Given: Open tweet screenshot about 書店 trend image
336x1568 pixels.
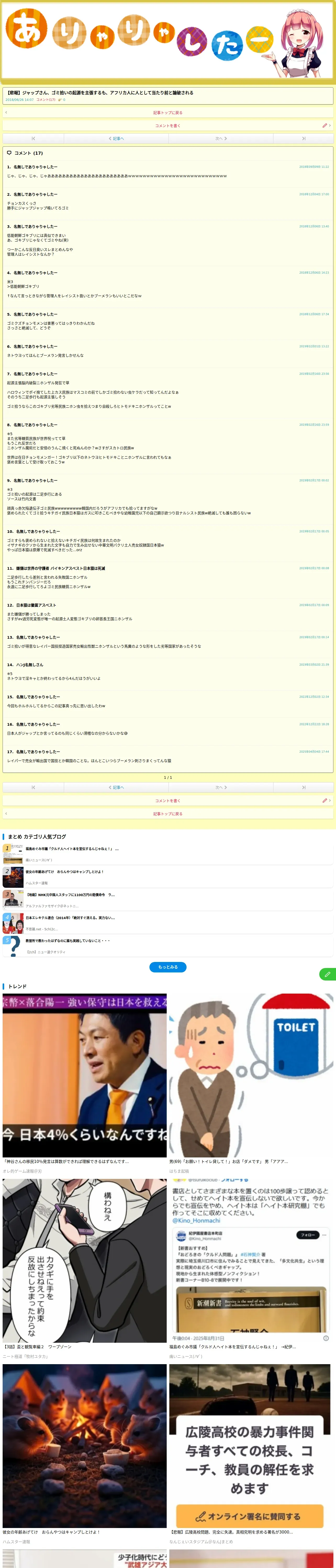Looking at the screenshot, I should pos(251,1261).
